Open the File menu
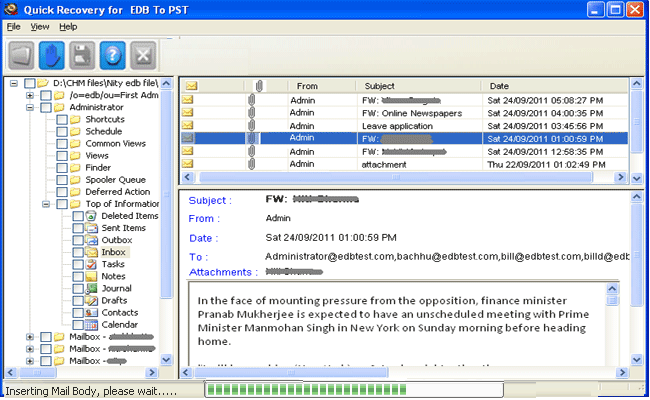 13,27
